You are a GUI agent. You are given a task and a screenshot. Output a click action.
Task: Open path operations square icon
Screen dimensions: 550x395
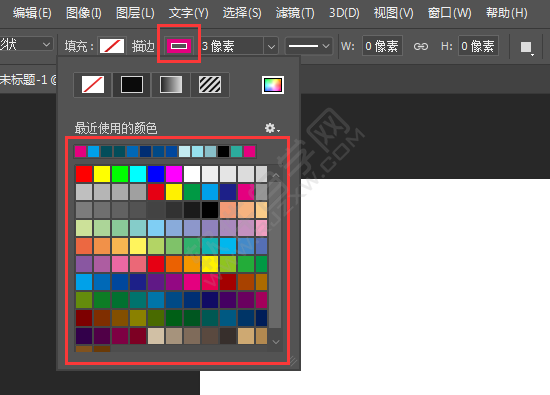pos(526,47)
